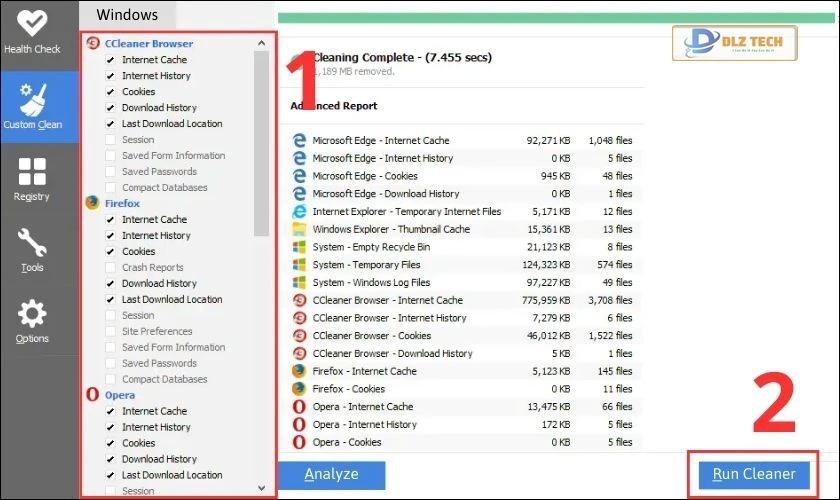This screenshot has width=840, height=500.
Task: Click the Analyze button
Action: (x=331, y=474)
